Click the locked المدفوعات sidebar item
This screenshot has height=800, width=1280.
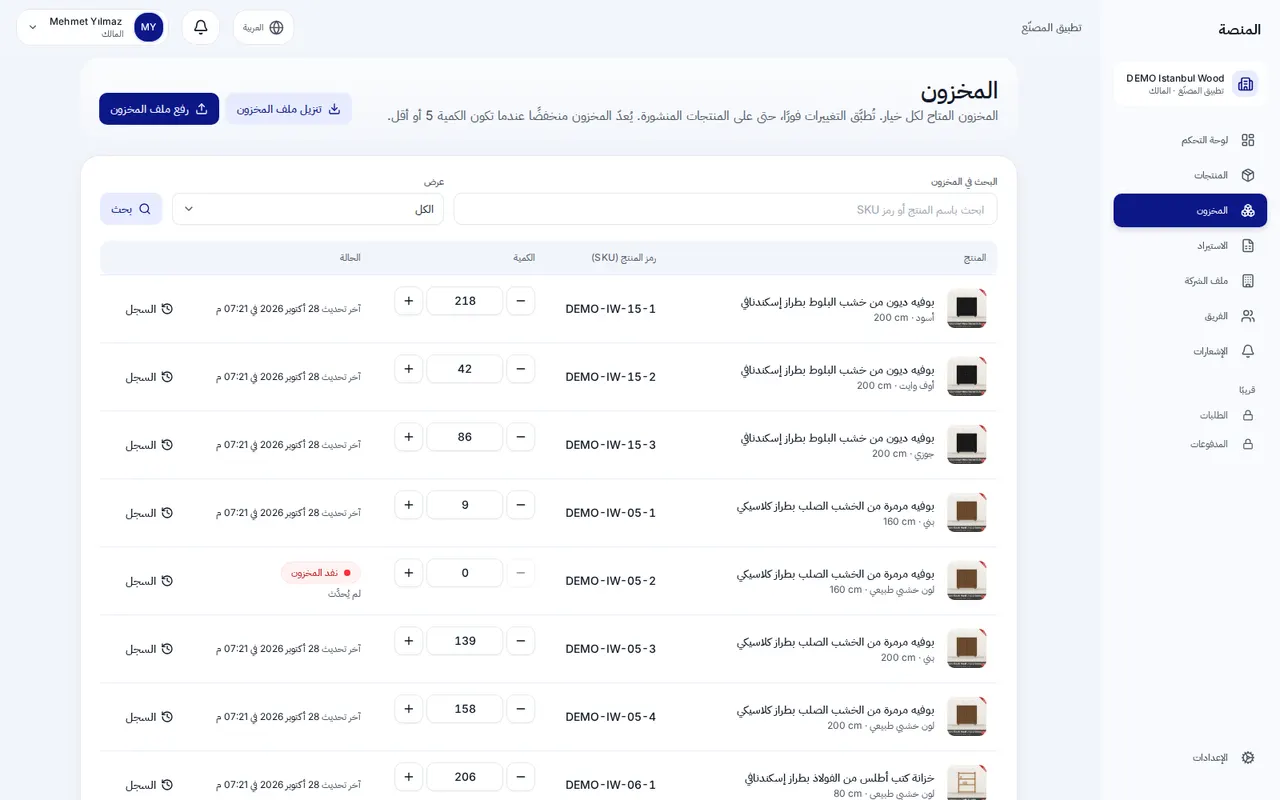tap(1190, 444)
